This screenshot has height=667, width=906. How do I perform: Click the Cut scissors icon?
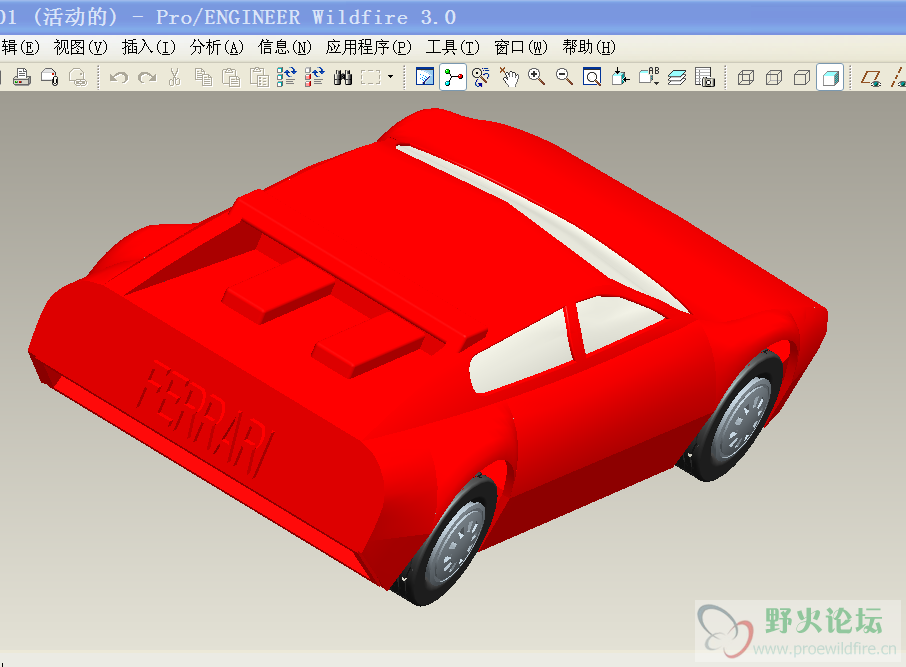(x=174, y=77)
